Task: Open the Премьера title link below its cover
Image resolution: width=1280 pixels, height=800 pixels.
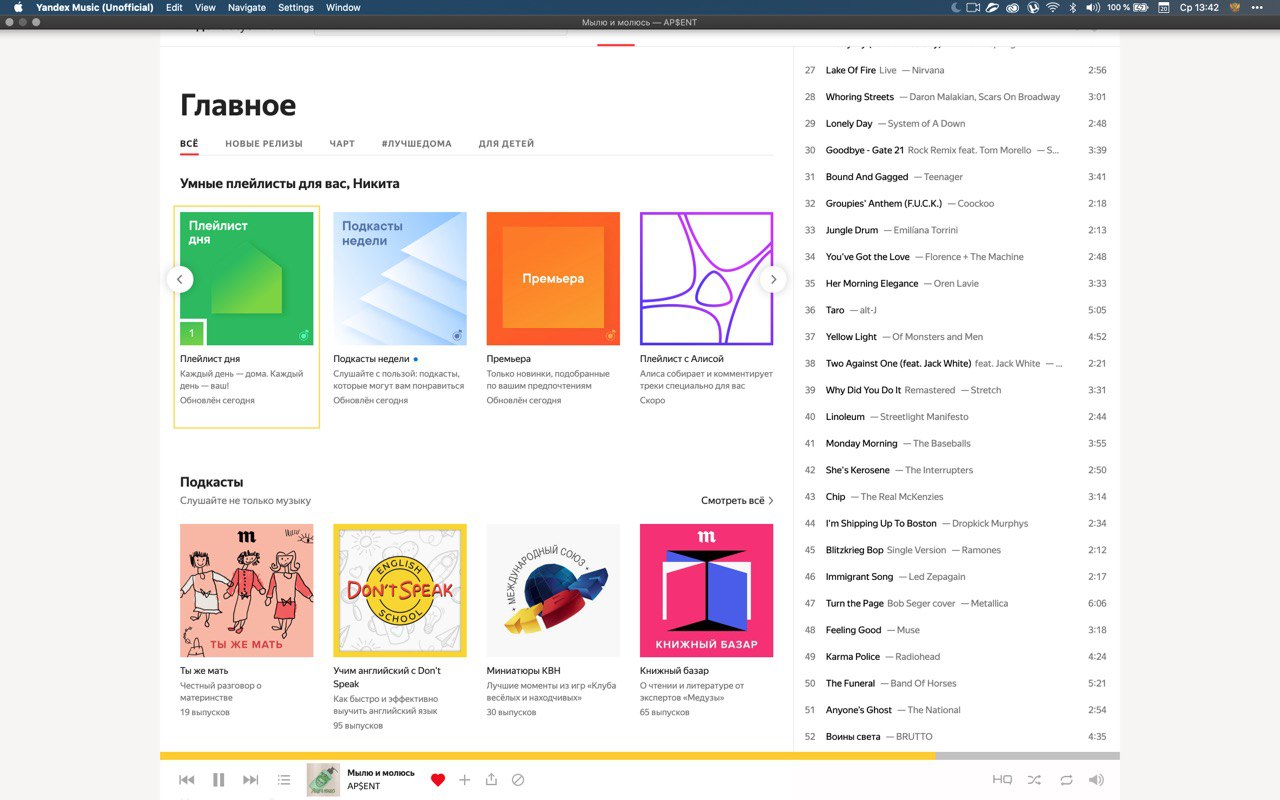Action: (509, 358)
